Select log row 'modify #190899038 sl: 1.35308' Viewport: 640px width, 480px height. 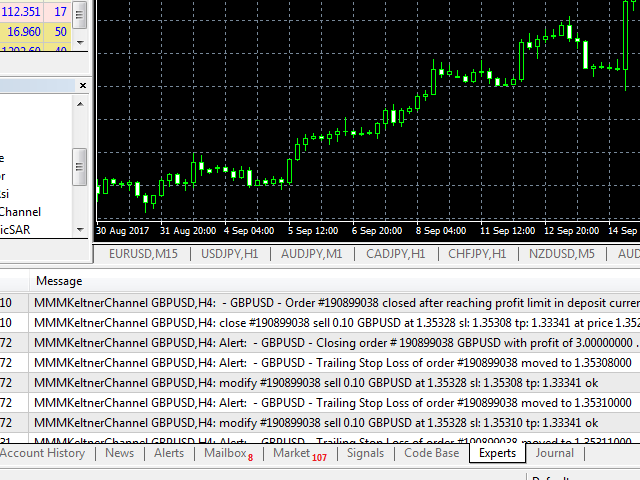(320, 383)
